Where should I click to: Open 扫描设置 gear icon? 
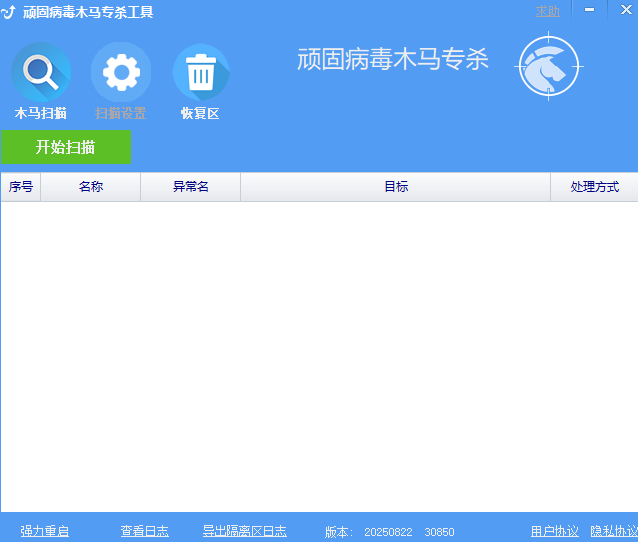point(121,72)
